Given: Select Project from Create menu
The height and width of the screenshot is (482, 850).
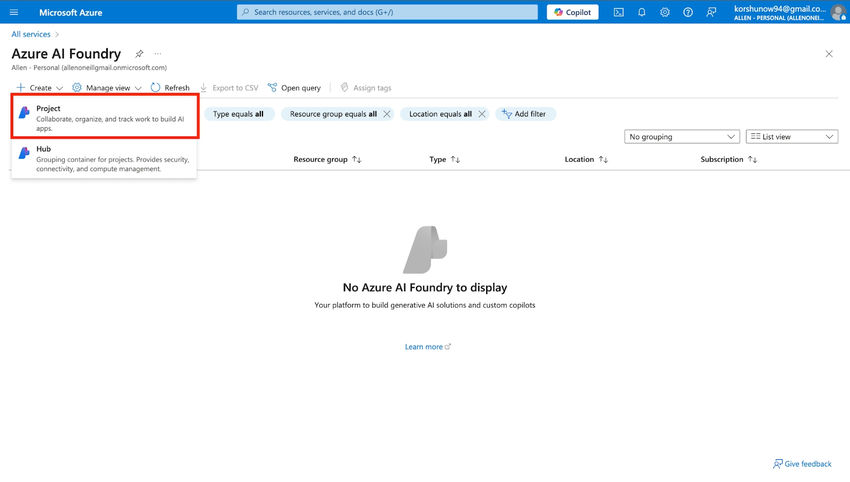Looking at the screenshot, I should pyautogui.click(x=105, y=117).
